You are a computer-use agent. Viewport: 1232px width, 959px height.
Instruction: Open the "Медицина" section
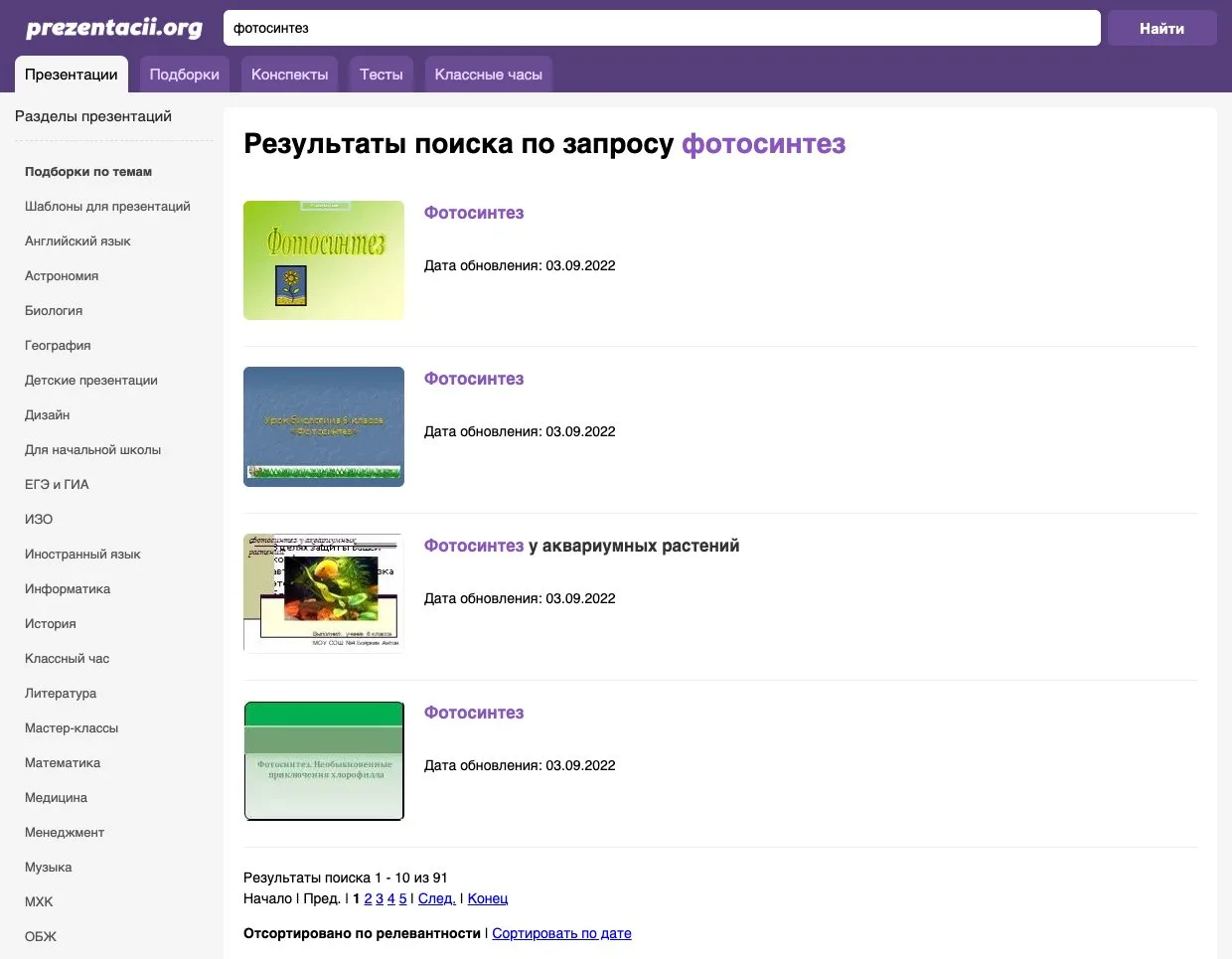[x=56, y=797]
